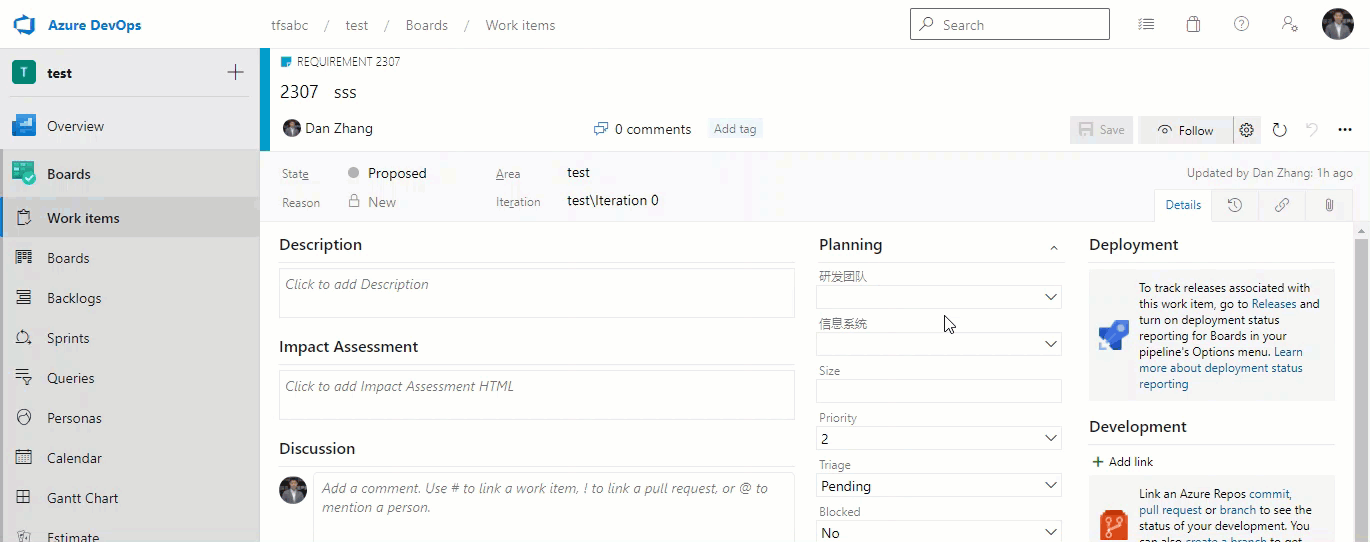Click the Boards breadcrumb

pyautogui.click(x=427, y=25)
